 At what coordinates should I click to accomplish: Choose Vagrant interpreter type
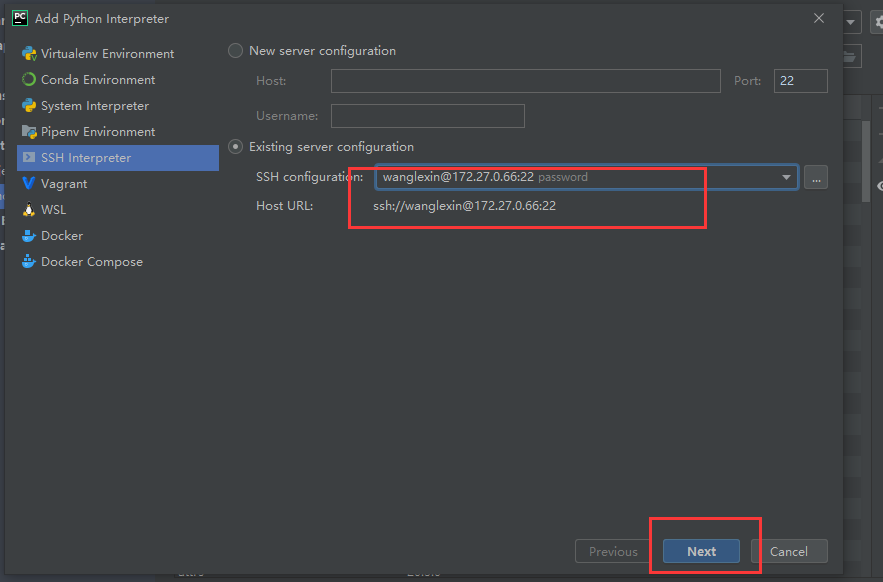click(118, 184)
